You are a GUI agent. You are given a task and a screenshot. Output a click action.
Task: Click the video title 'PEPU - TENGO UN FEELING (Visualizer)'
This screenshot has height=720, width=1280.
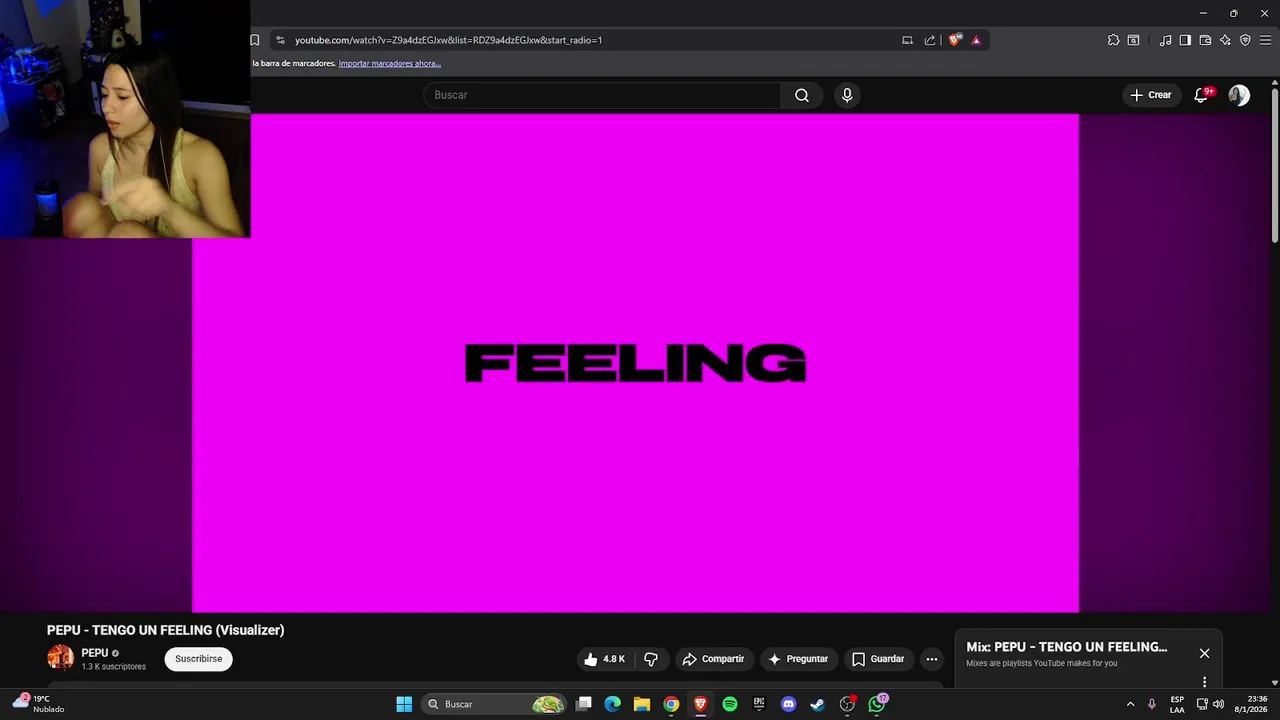pyautogui.click(x=166, y=630)
